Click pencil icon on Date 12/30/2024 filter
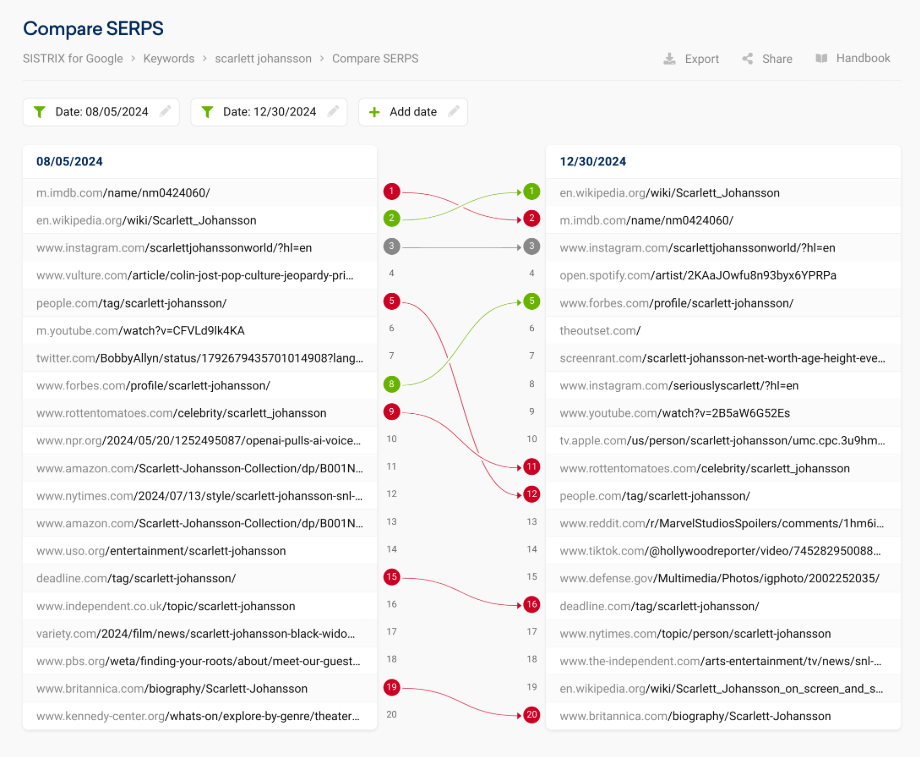The width and height of the screenshot is (920, 757). 334,112
